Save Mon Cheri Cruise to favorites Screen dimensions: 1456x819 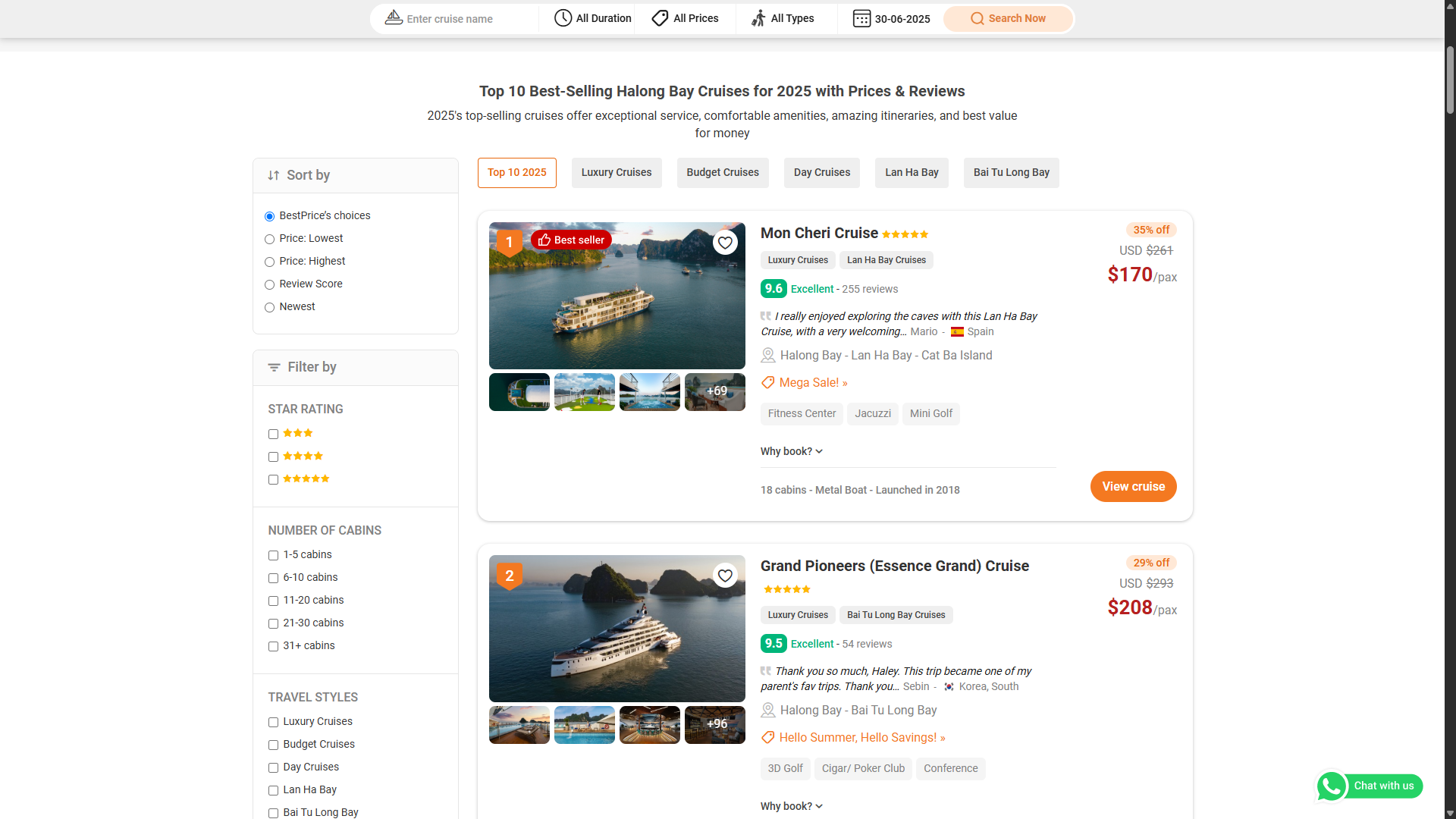725,242
